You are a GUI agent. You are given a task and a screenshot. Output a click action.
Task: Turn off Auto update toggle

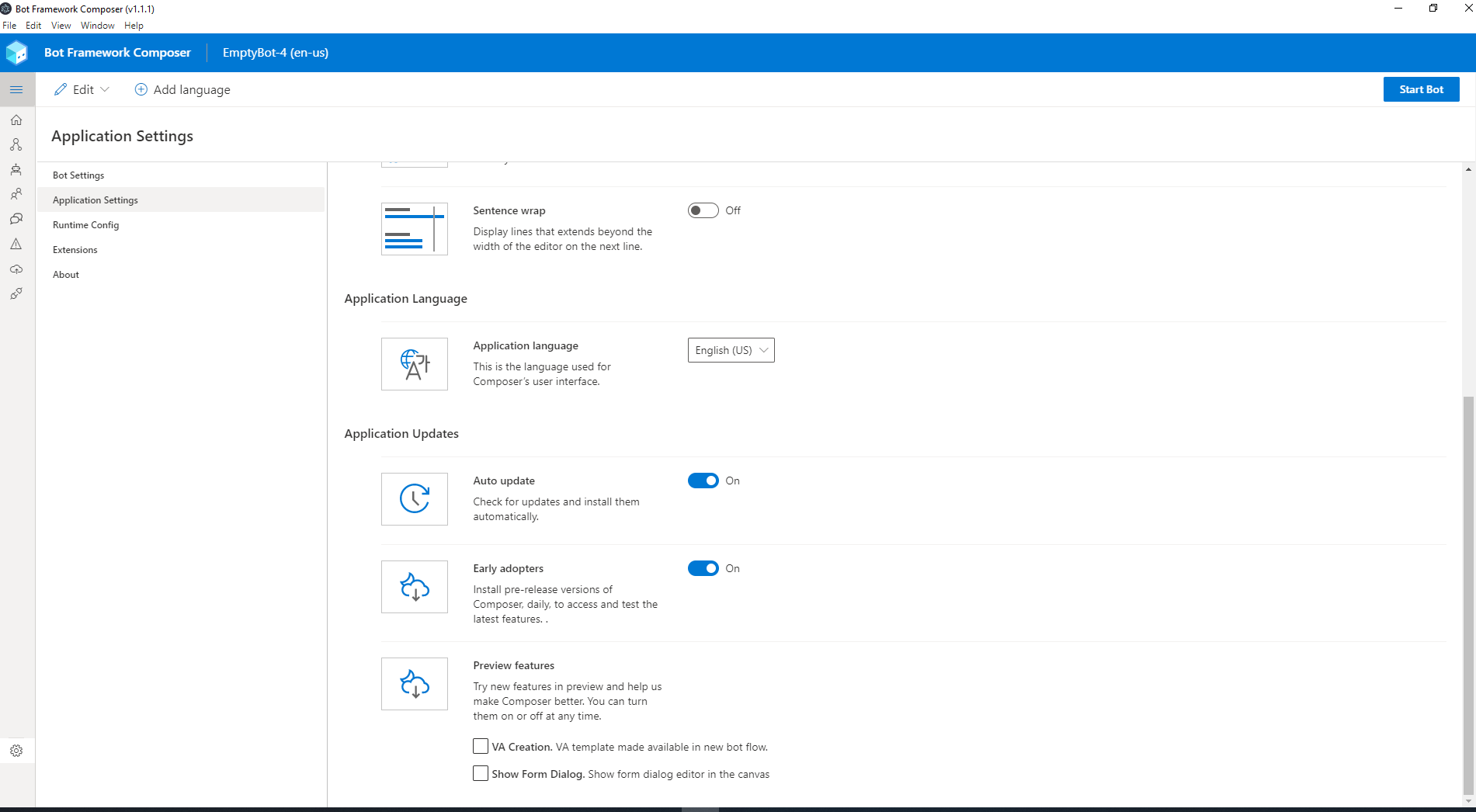click(x=703, y=481)
